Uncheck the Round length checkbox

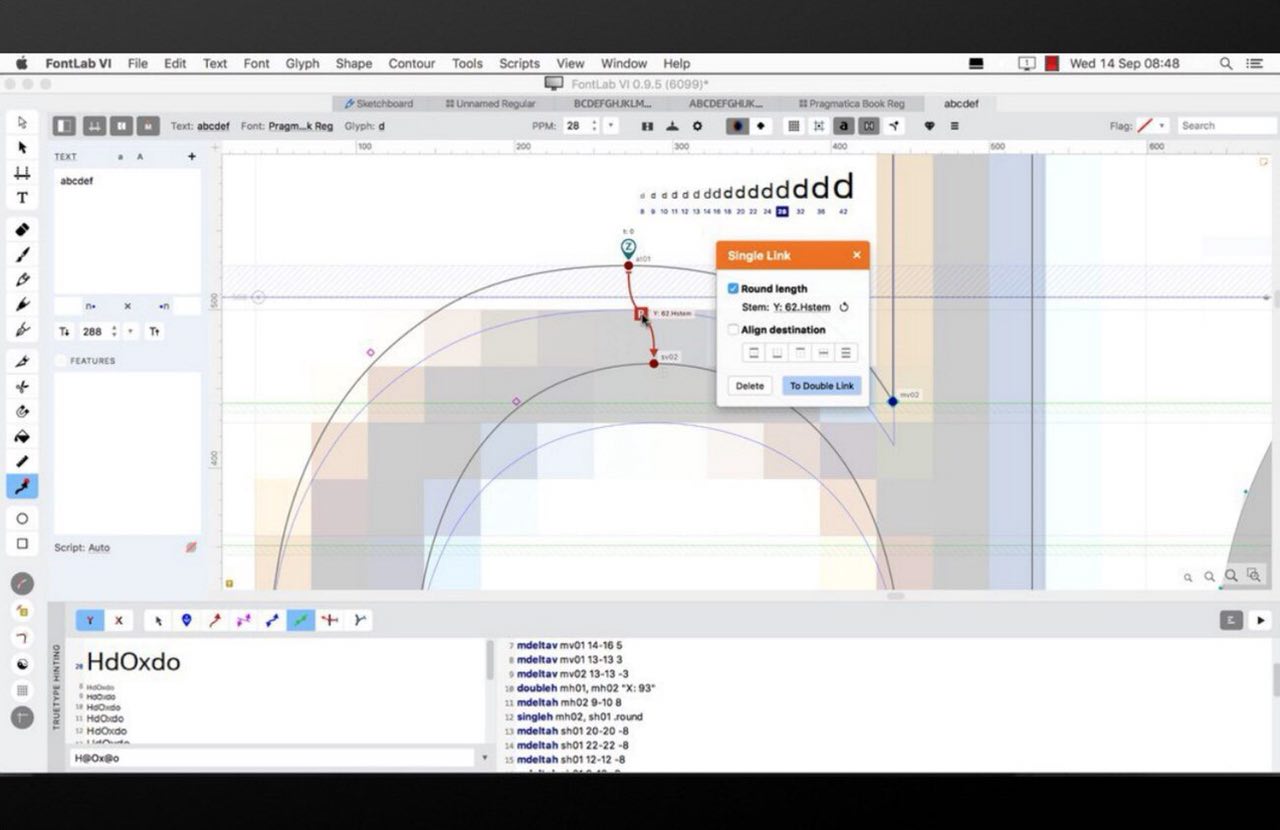pos(733,289)
